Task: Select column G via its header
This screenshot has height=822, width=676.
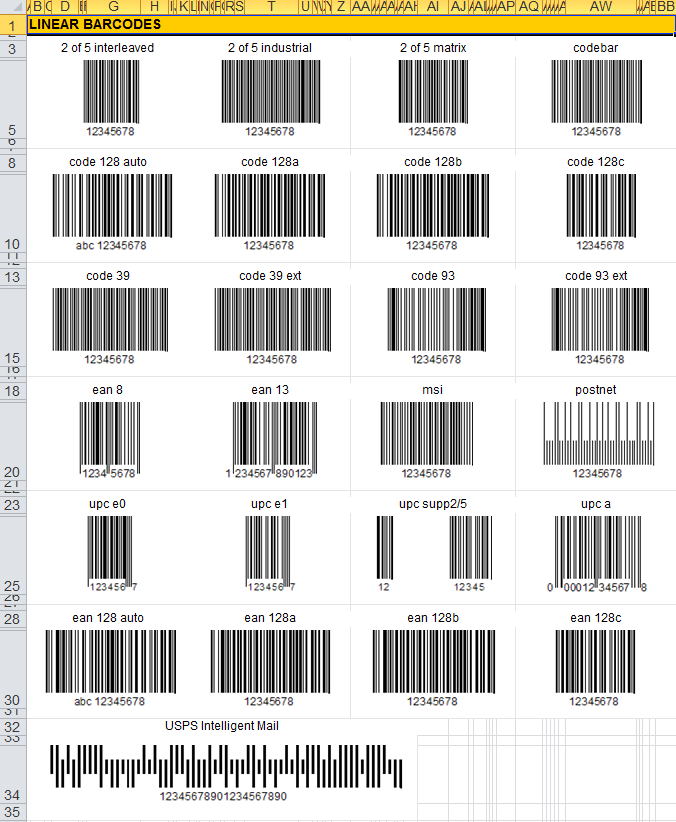Action: [113, 7]
